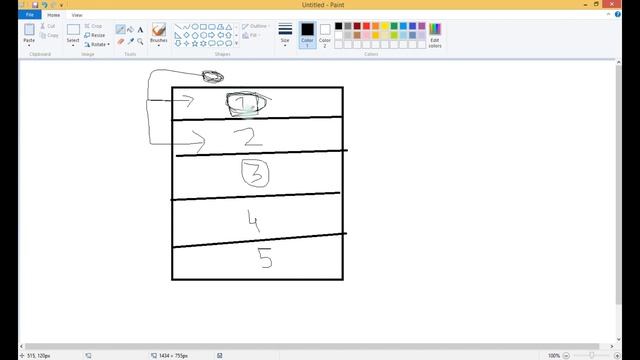This screenshot has height=360, width=640.
Task: Click vertical scrollbar down arrow
Action: pyautogui.click(x=619, y=340)
